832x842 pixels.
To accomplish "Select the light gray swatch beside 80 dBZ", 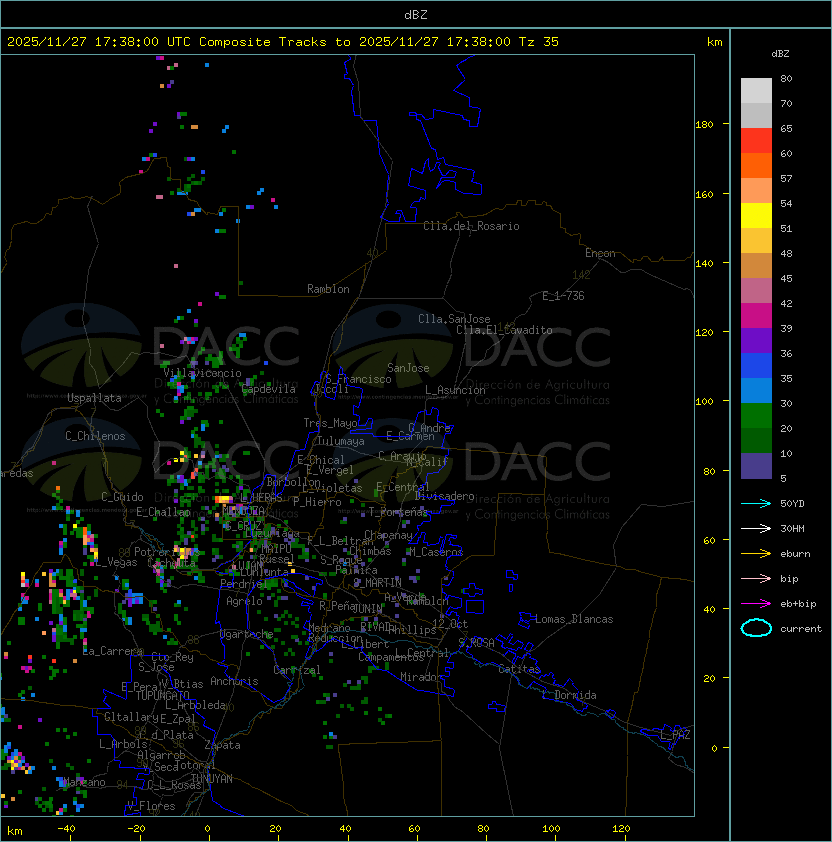I will point(756,90).
